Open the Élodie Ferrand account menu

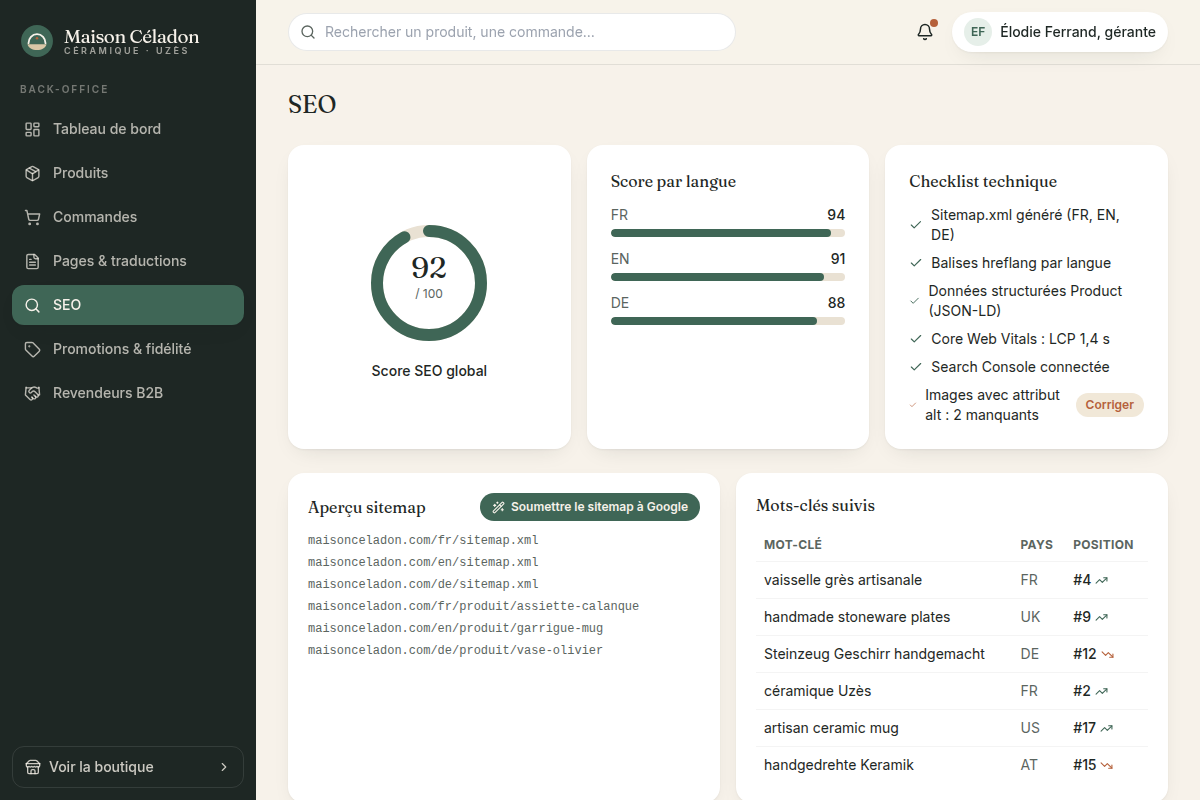1060,32
